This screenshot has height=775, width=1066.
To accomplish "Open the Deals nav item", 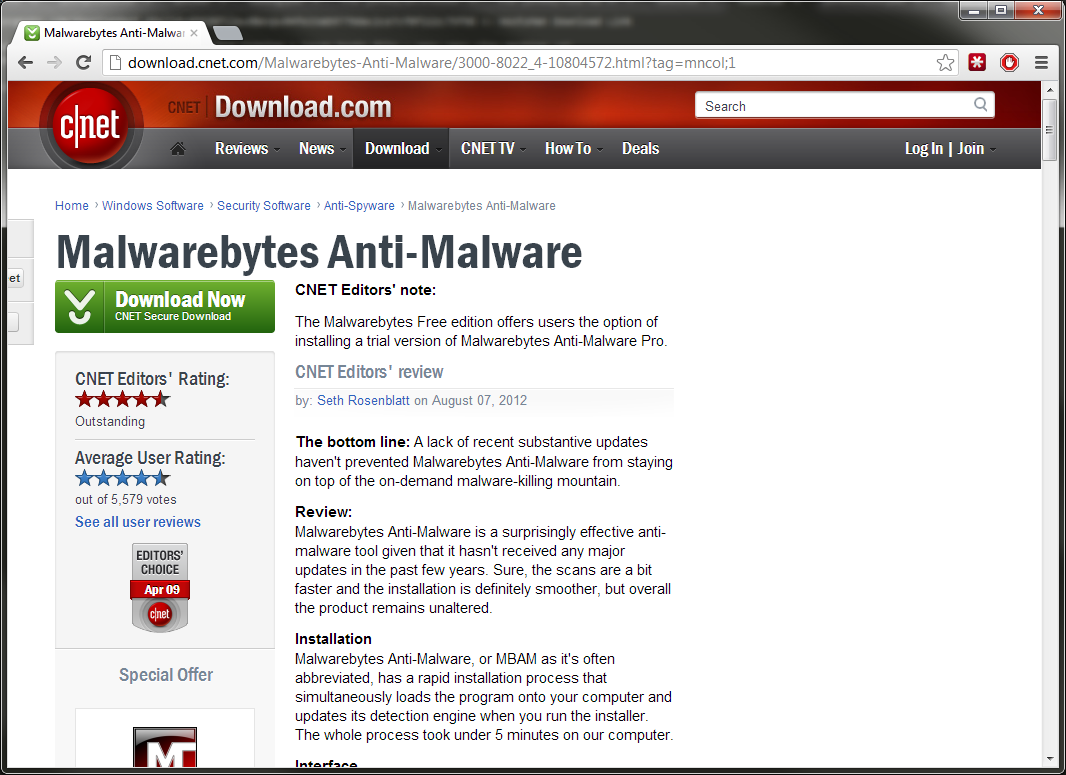I will click(640, 148).
